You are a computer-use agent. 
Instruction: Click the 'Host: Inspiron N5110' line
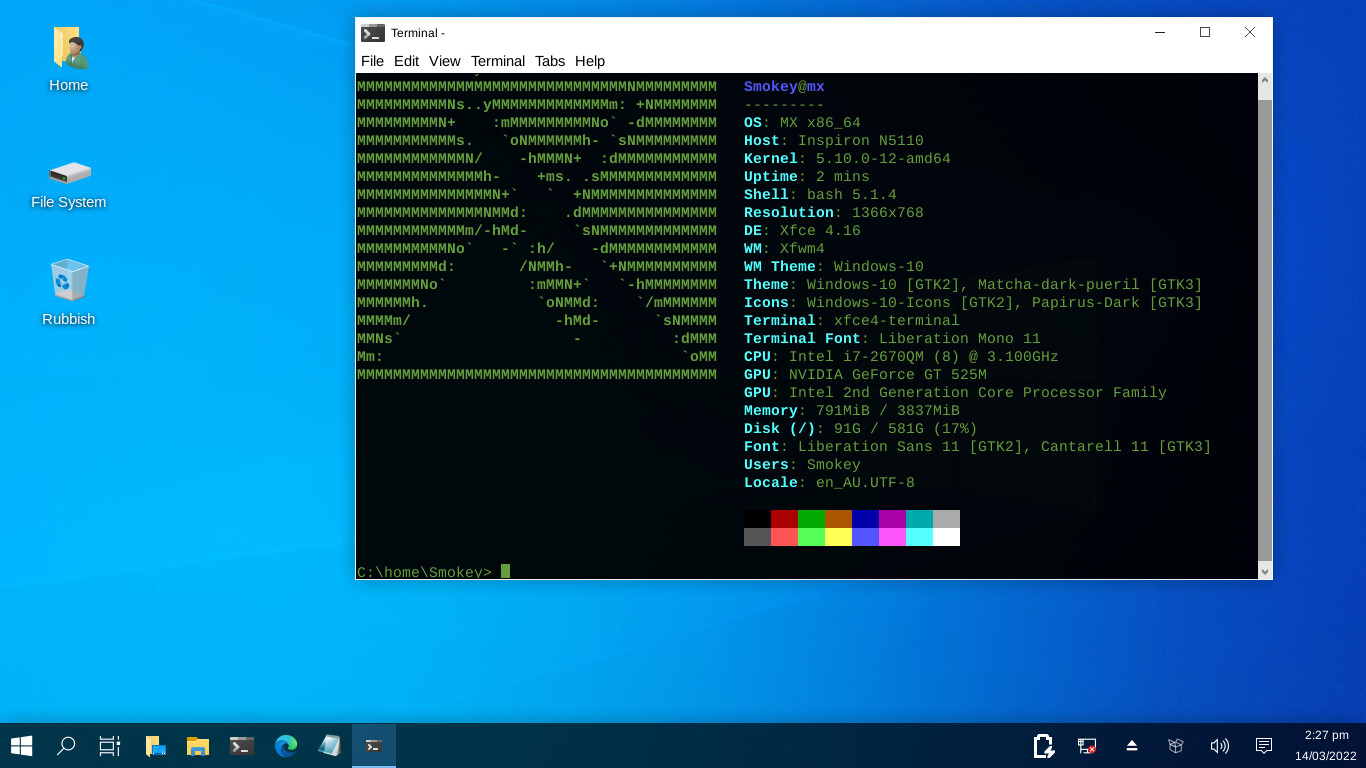click(x=834, y=141)
